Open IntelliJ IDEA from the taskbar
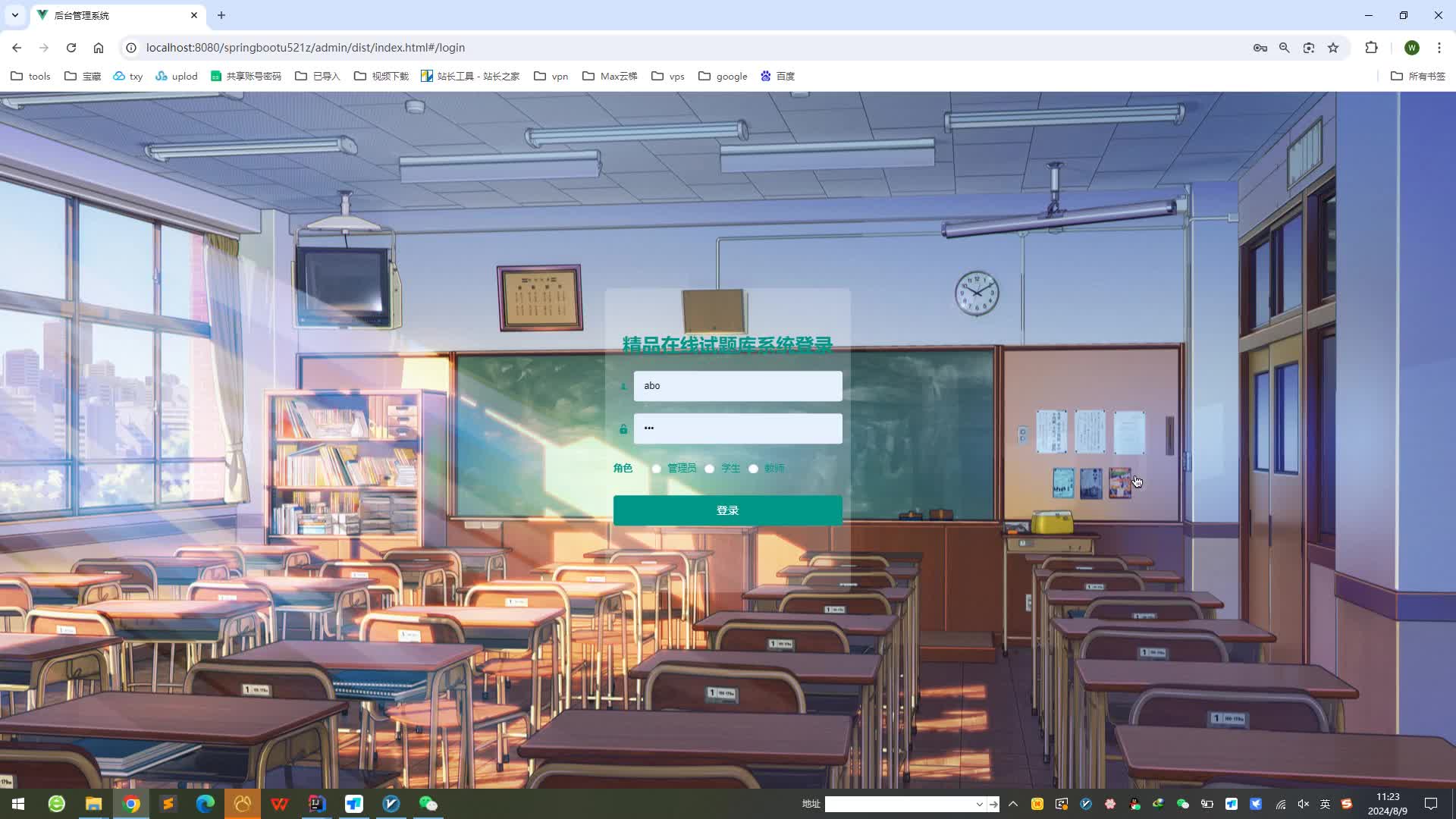Image resolution: width=1456 pixels, height=819 pixels. (x=317, y=804)
